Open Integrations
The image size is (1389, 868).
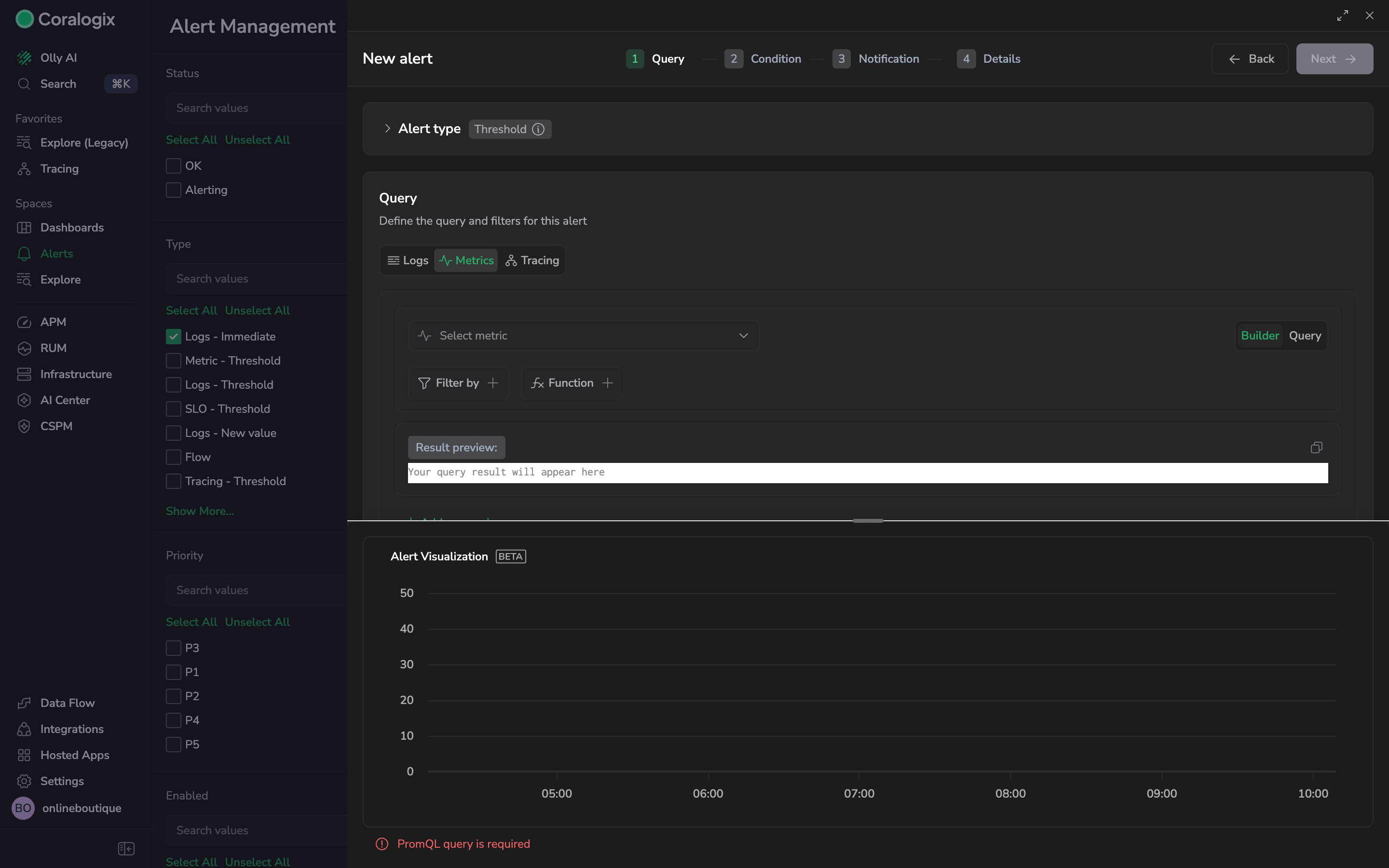click(x=72, y=729)
